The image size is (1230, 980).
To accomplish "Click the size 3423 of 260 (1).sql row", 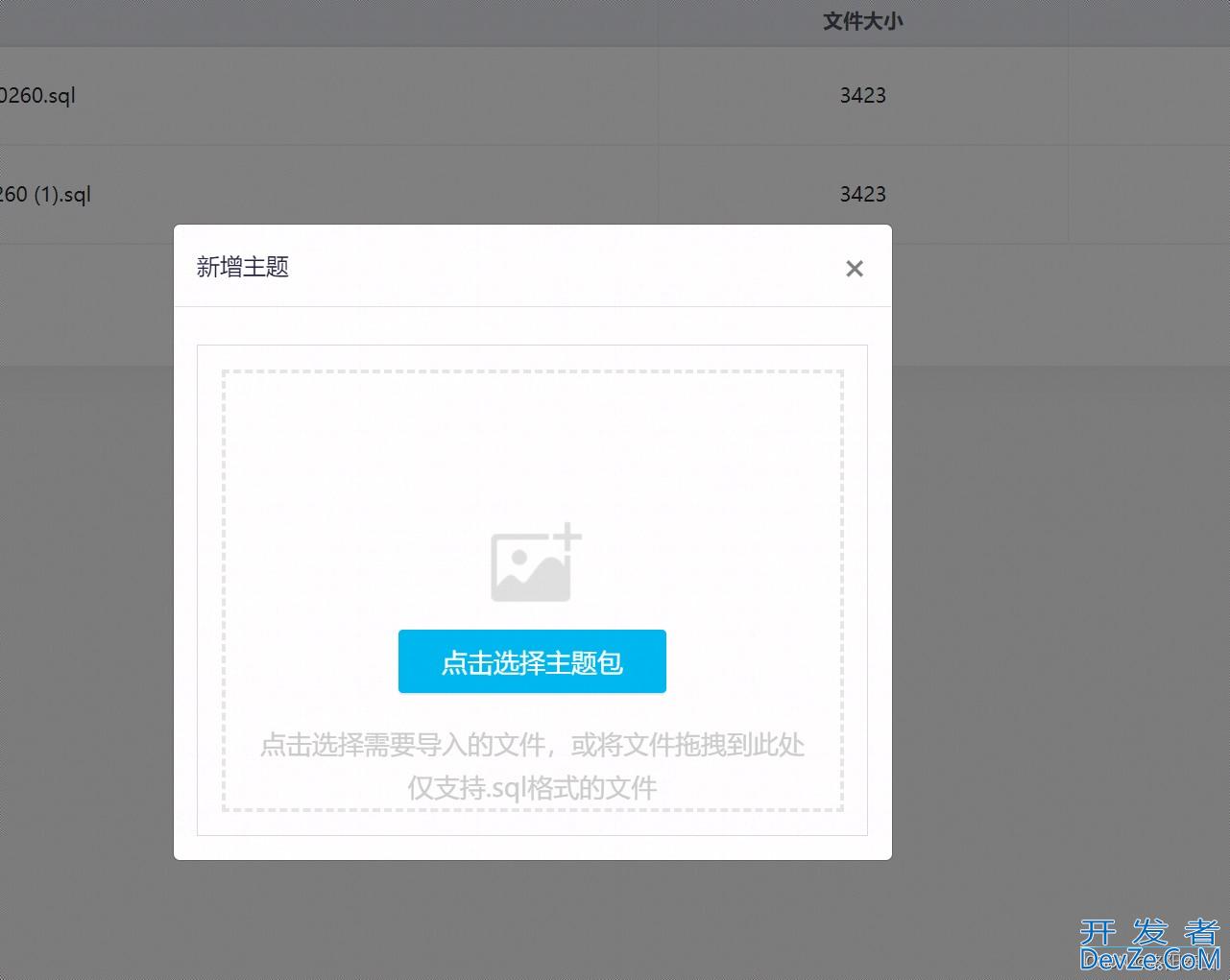I will click(x=863, y=194).
